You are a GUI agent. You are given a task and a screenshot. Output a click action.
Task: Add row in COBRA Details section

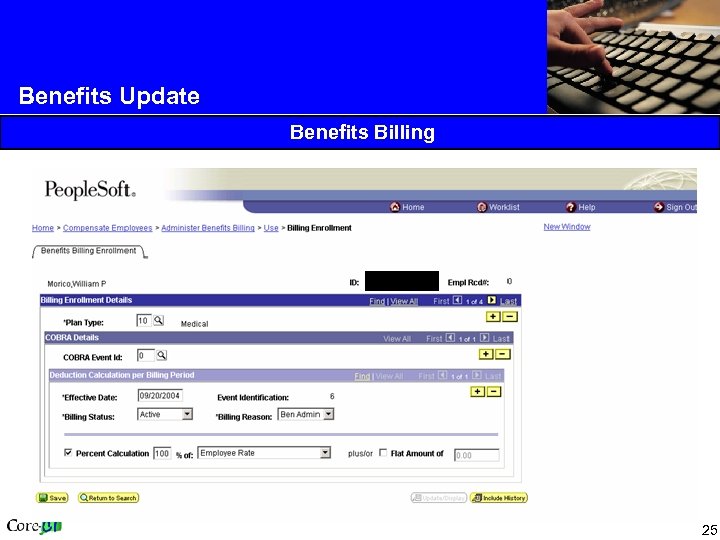click(x=486, y=354)
